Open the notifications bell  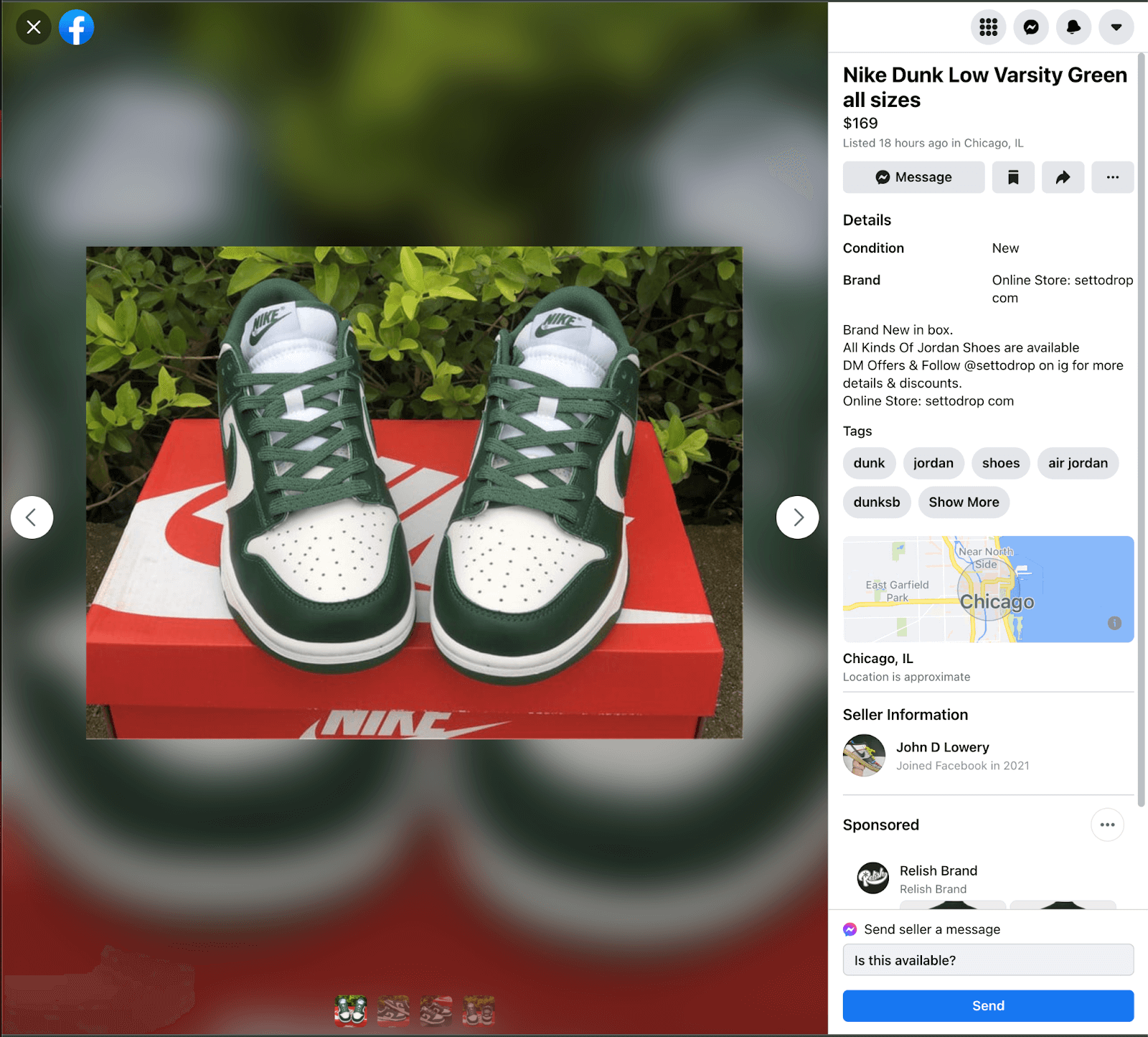[x=1073, y=27]
